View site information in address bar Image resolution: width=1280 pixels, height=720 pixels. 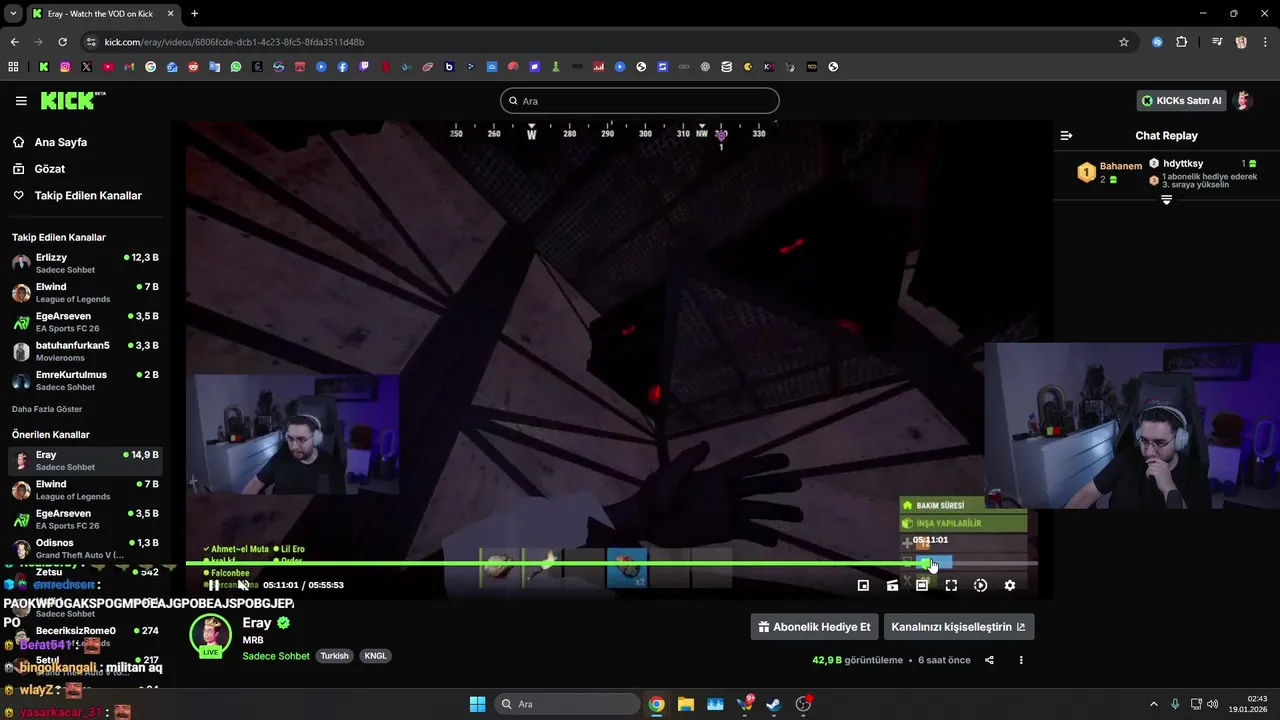(91, 42)
